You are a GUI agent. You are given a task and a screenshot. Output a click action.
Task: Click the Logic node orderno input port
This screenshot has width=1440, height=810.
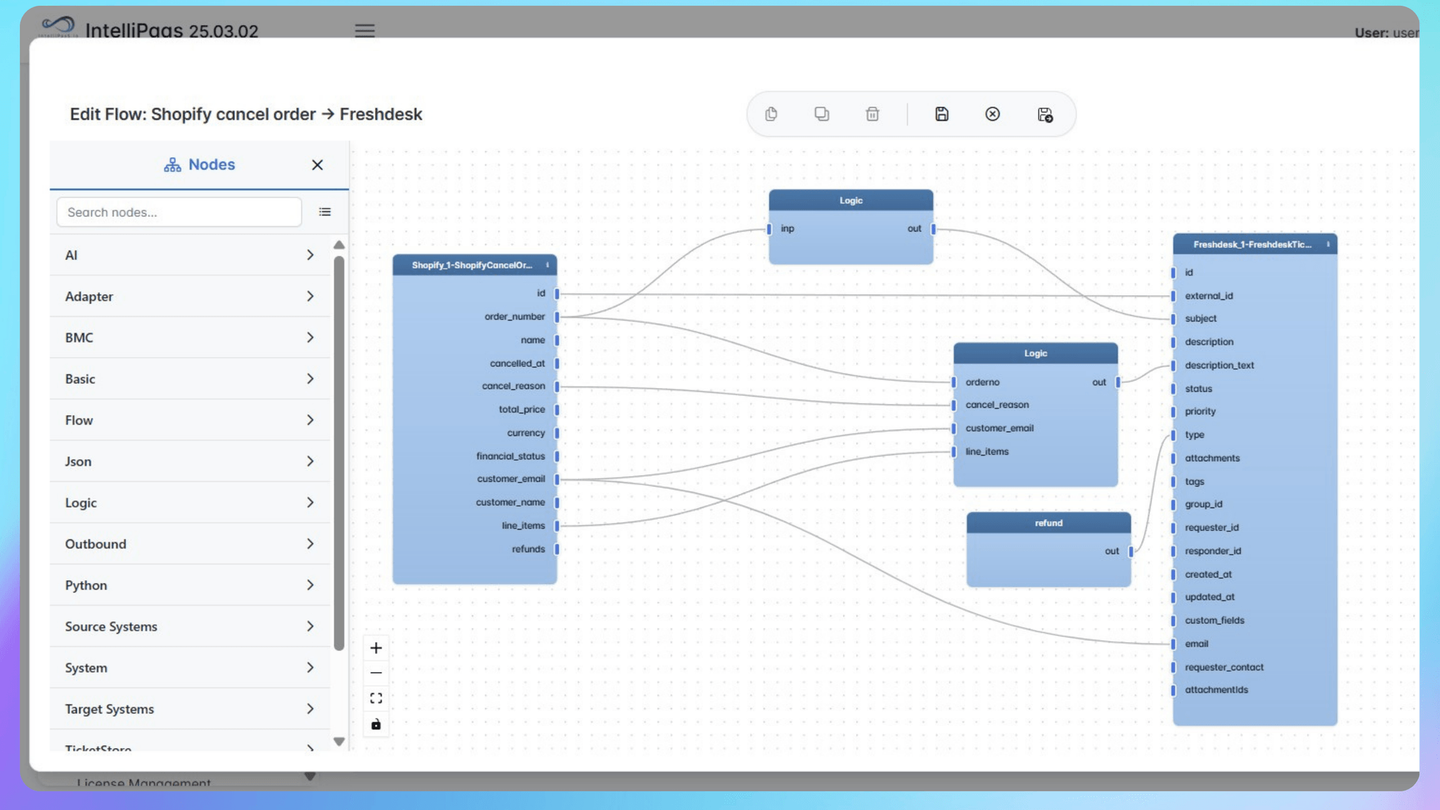tap(954, 382)
